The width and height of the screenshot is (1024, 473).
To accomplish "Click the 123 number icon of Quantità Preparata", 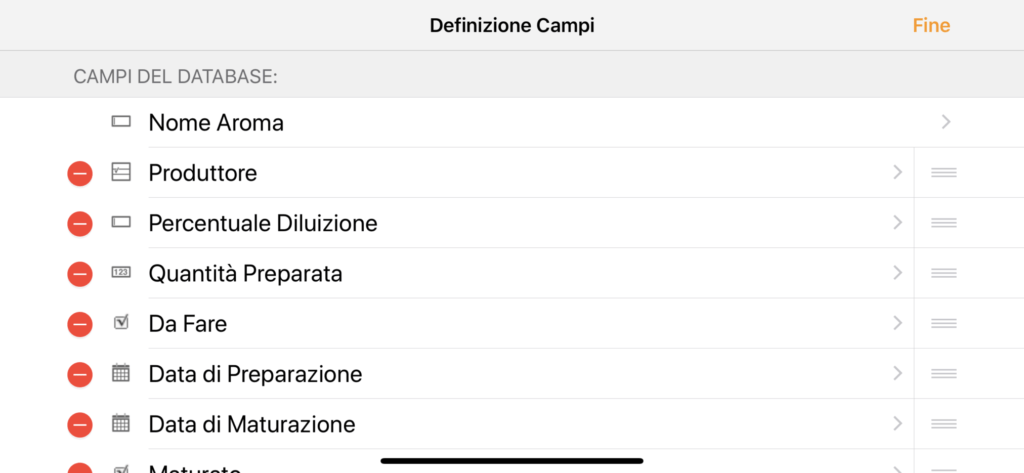I will [x=121, y=272].
